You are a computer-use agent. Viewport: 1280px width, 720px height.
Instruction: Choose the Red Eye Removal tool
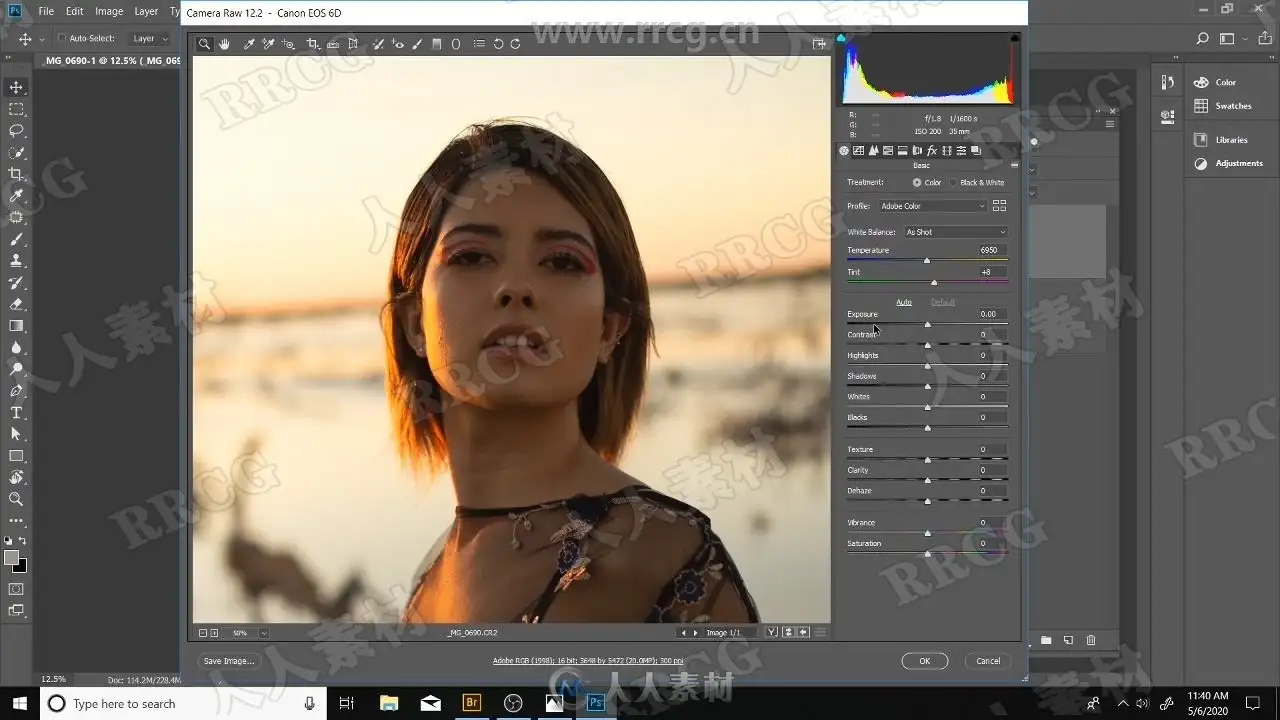(398, 44)
